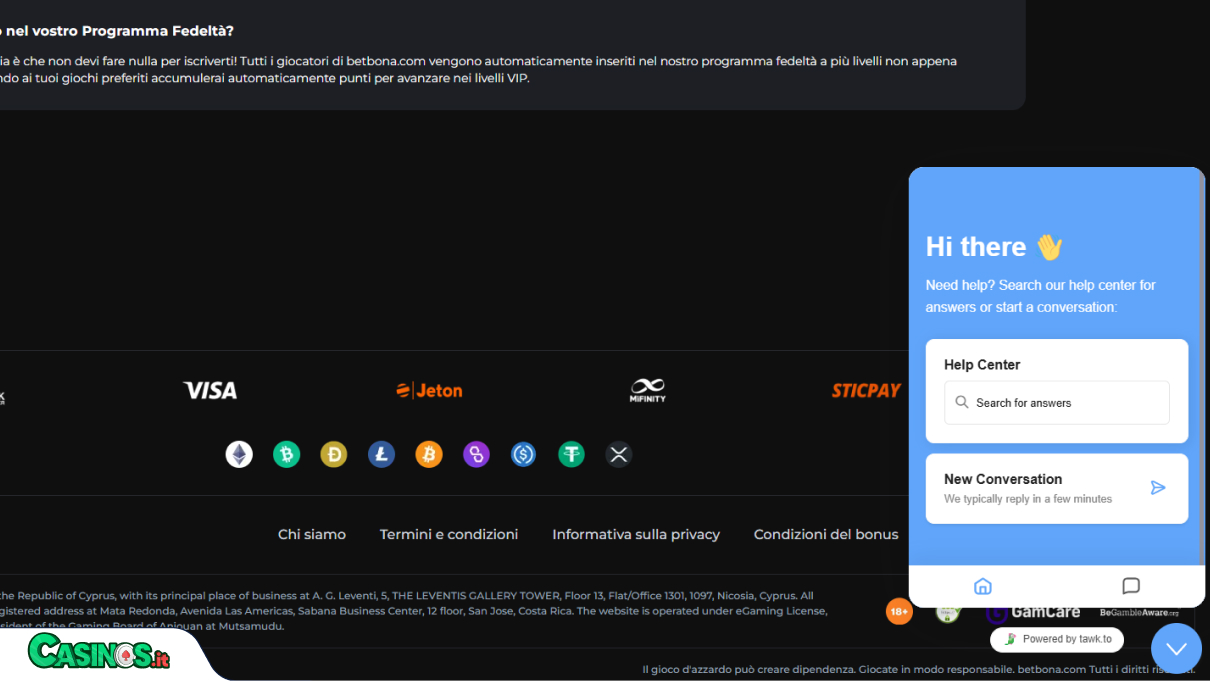Click the Casinos.it logo
This screenshot has height=681, width=1210.
pyautogui.click(x=99, y=652)
